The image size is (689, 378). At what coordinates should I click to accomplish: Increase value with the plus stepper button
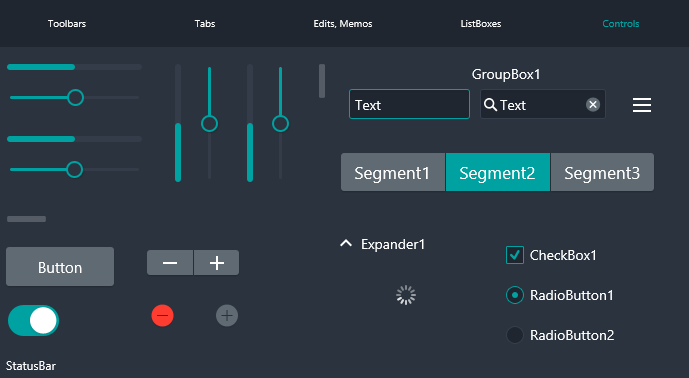(217, 263)
